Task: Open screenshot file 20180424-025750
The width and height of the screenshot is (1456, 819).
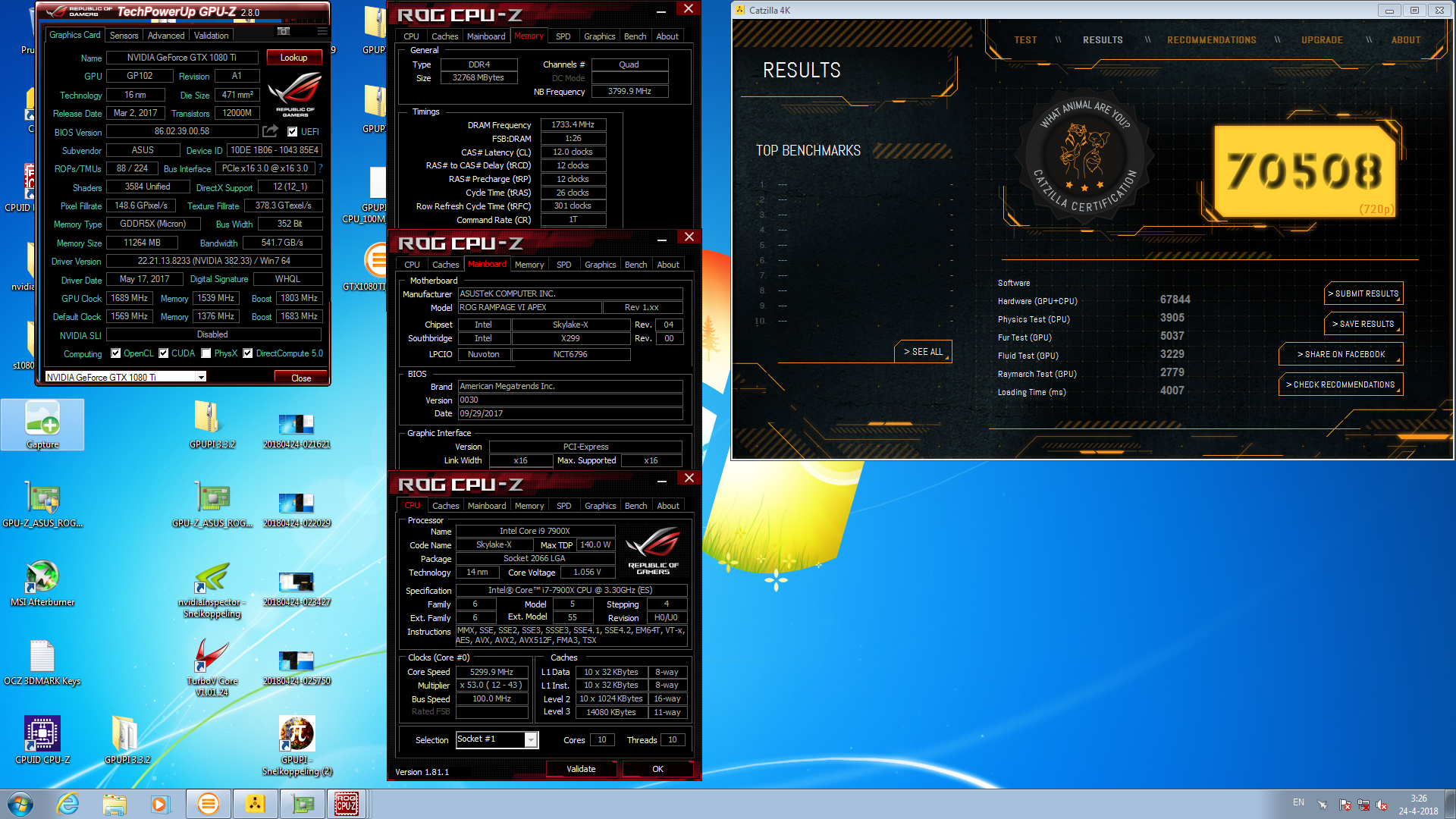Action: pos(297,667)
